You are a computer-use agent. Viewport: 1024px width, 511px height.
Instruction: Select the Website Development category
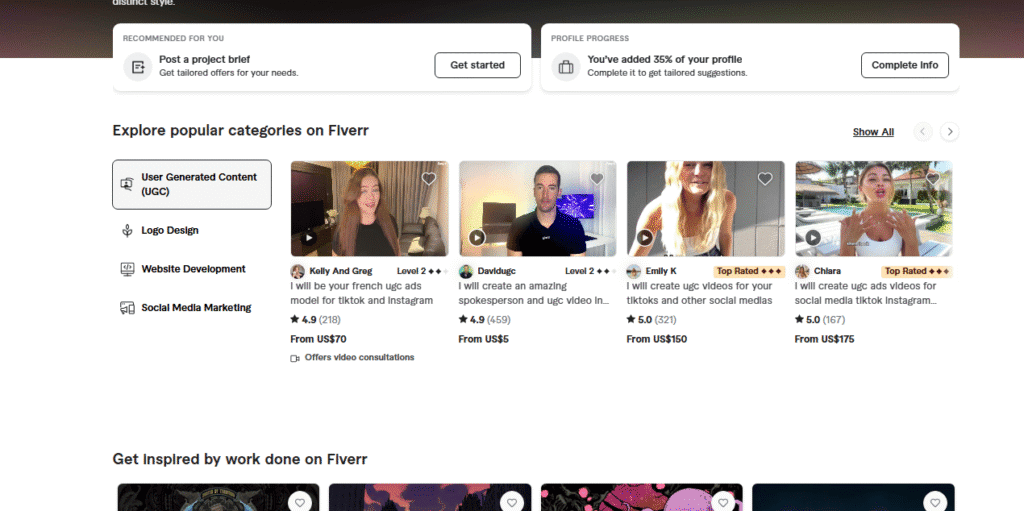pyautogui.click(x=192, y=269)
